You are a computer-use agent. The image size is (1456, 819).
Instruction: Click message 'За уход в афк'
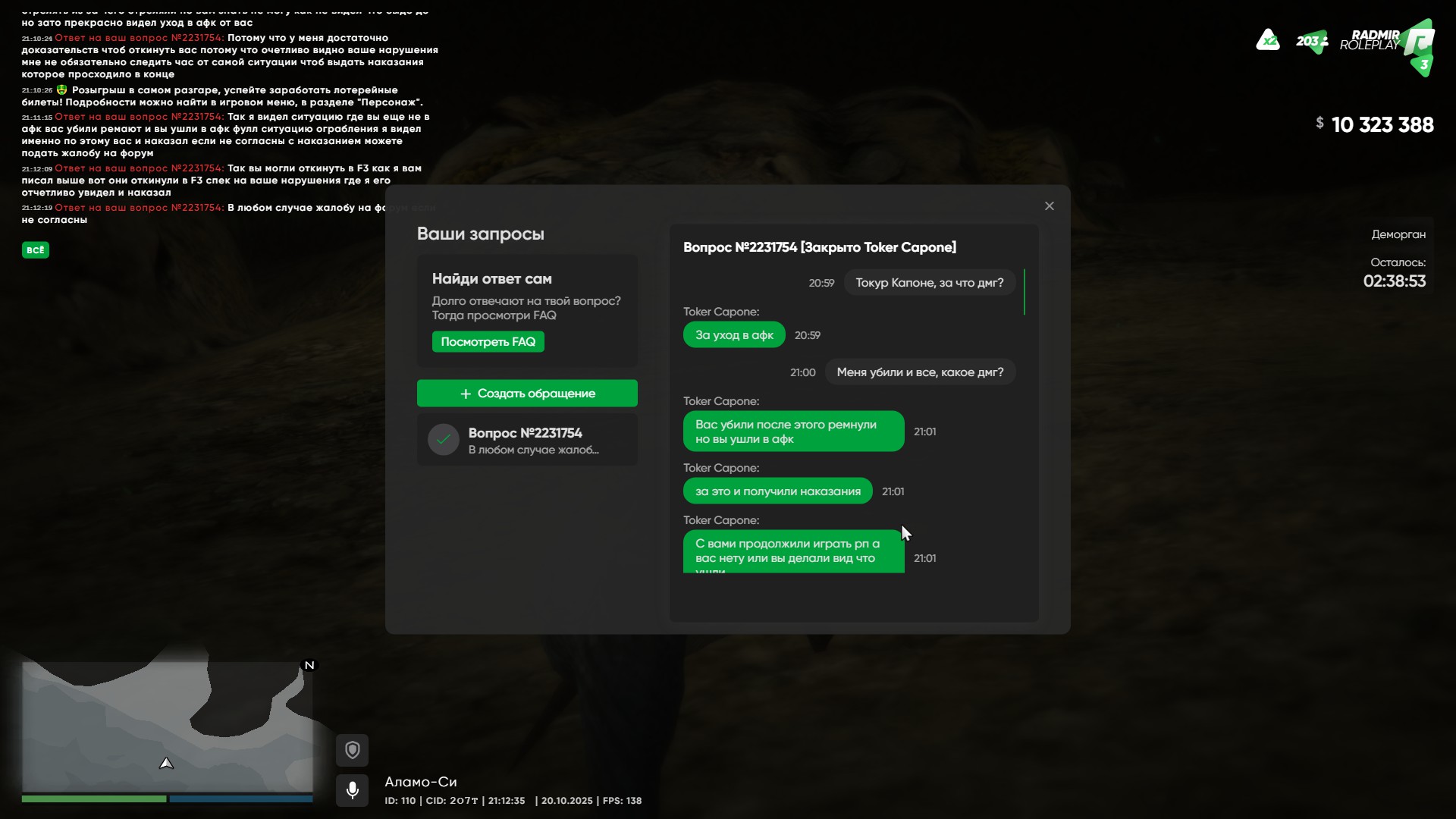pos(734,335)
